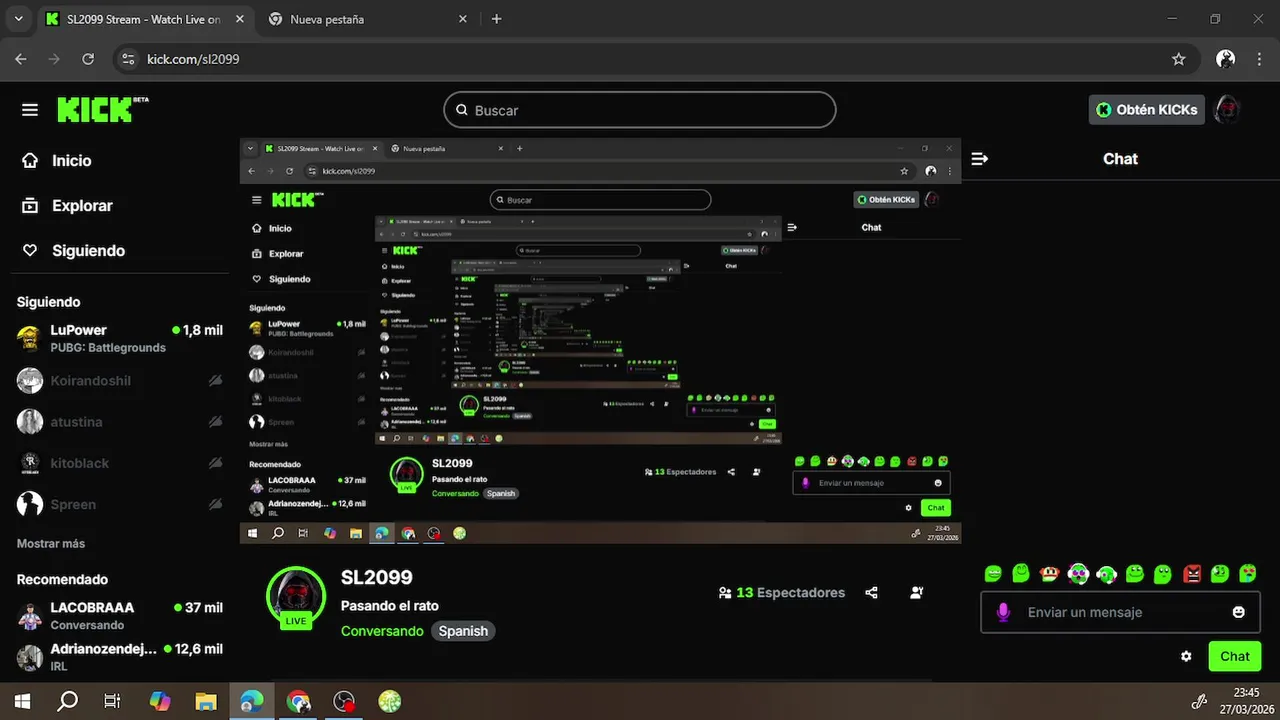Viewport: 1280px width, 720px height.
Task: Open the tab search dropdown chevron
Action: click(18, 19)
